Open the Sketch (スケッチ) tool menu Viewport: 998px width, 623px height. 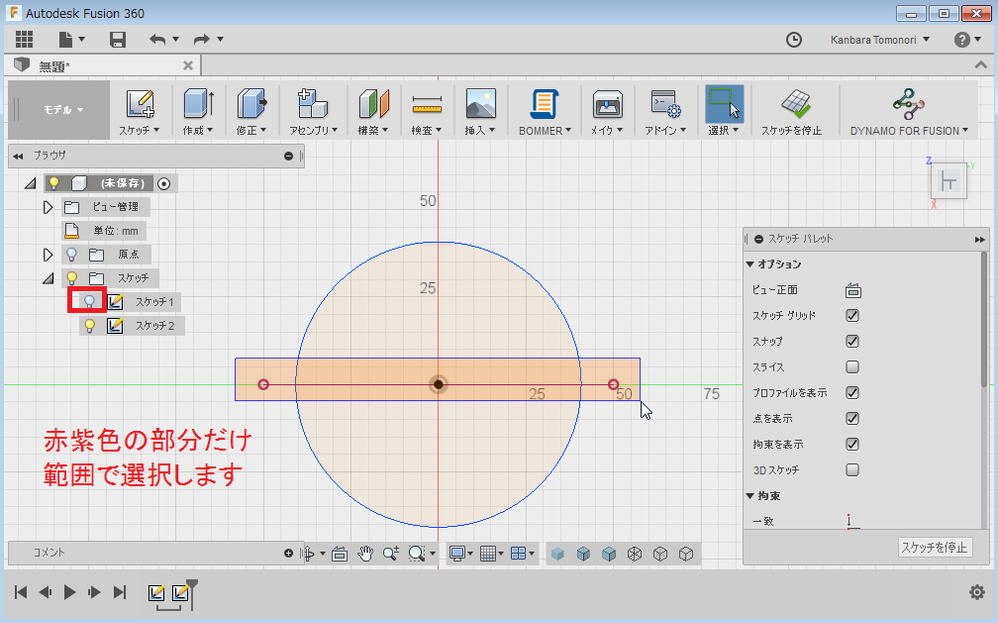click(x=139, y=111)
